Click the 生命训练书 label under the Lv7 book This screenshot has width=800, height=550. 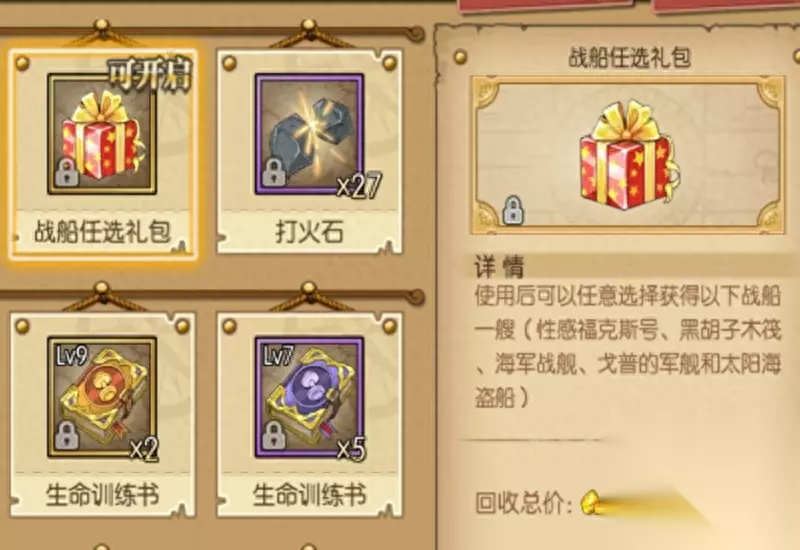tap(309, 495)
